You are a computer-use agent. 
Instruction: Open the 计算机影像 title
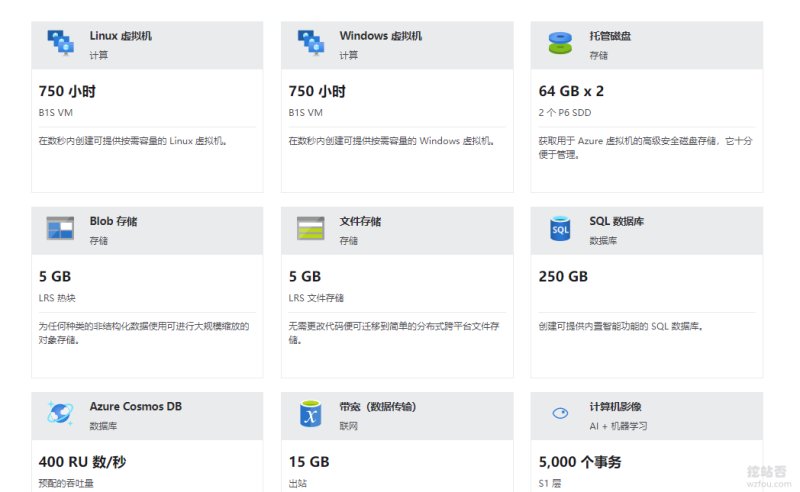[x=615, y=406]
